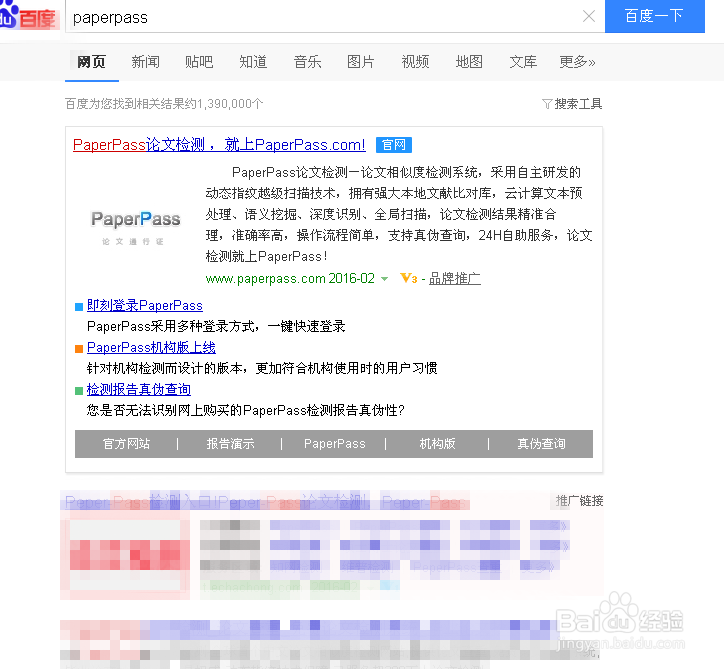Click the orange square bullet before PaperPass机构版上线
Viewport: 724px width, 669px height.
[x=79, y=349]
